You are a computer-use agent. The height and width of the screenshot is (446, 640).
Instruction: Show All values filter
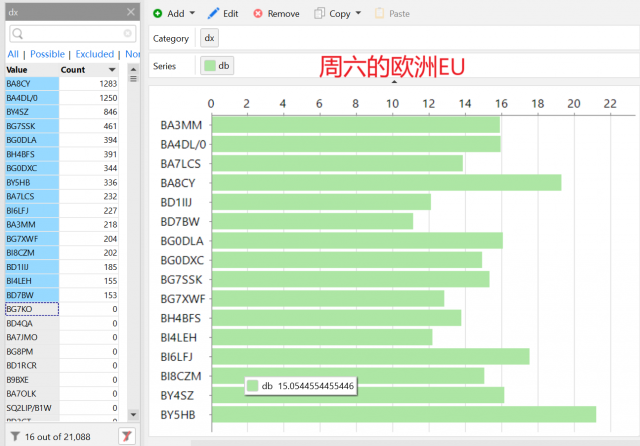[13, 54]
